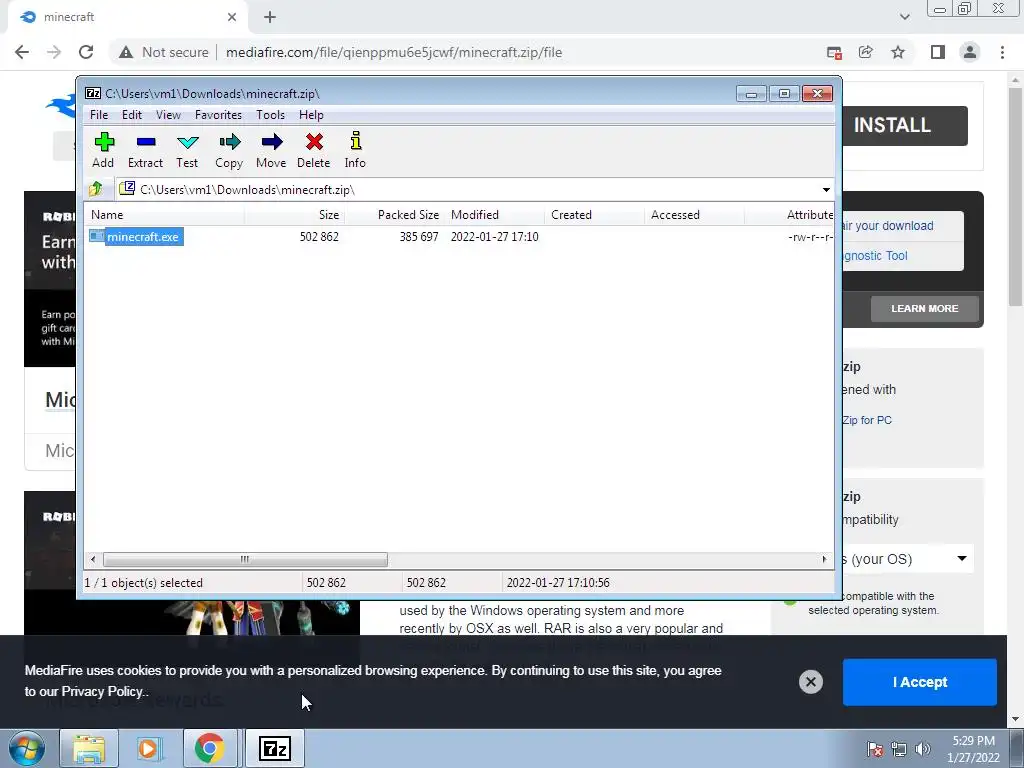This screenshot has width=1024, height=768.
Task: Open the Chrome tab search chevron
Action: point(904,17)
